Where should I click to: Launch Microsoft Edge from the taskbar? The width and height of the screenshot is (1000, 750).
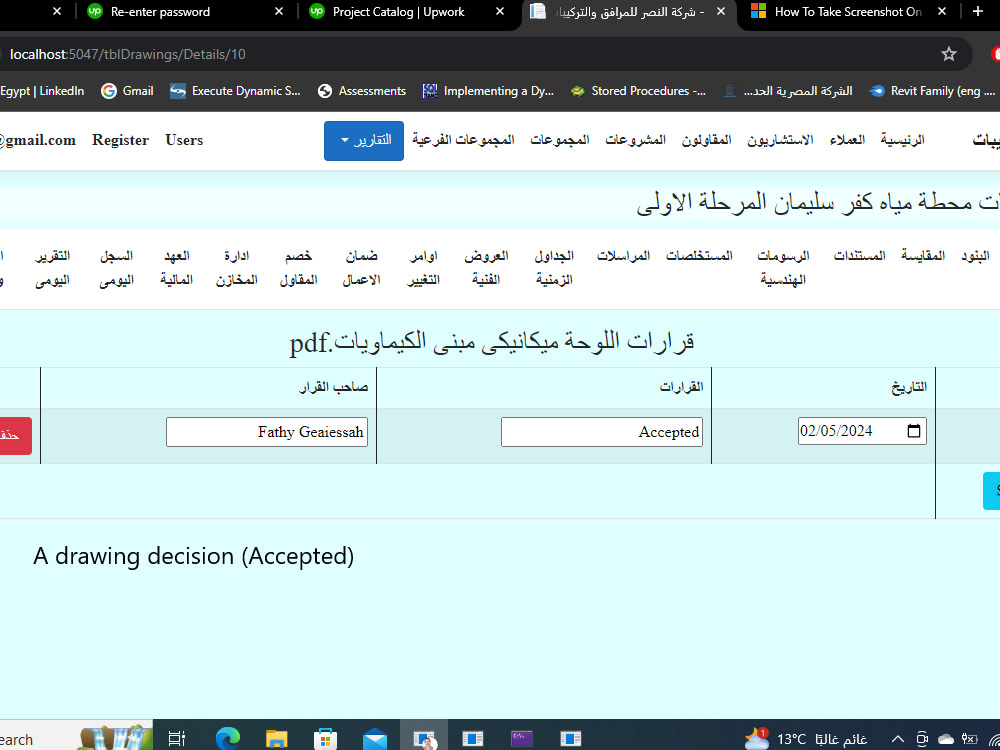click(x=227, y=739)
